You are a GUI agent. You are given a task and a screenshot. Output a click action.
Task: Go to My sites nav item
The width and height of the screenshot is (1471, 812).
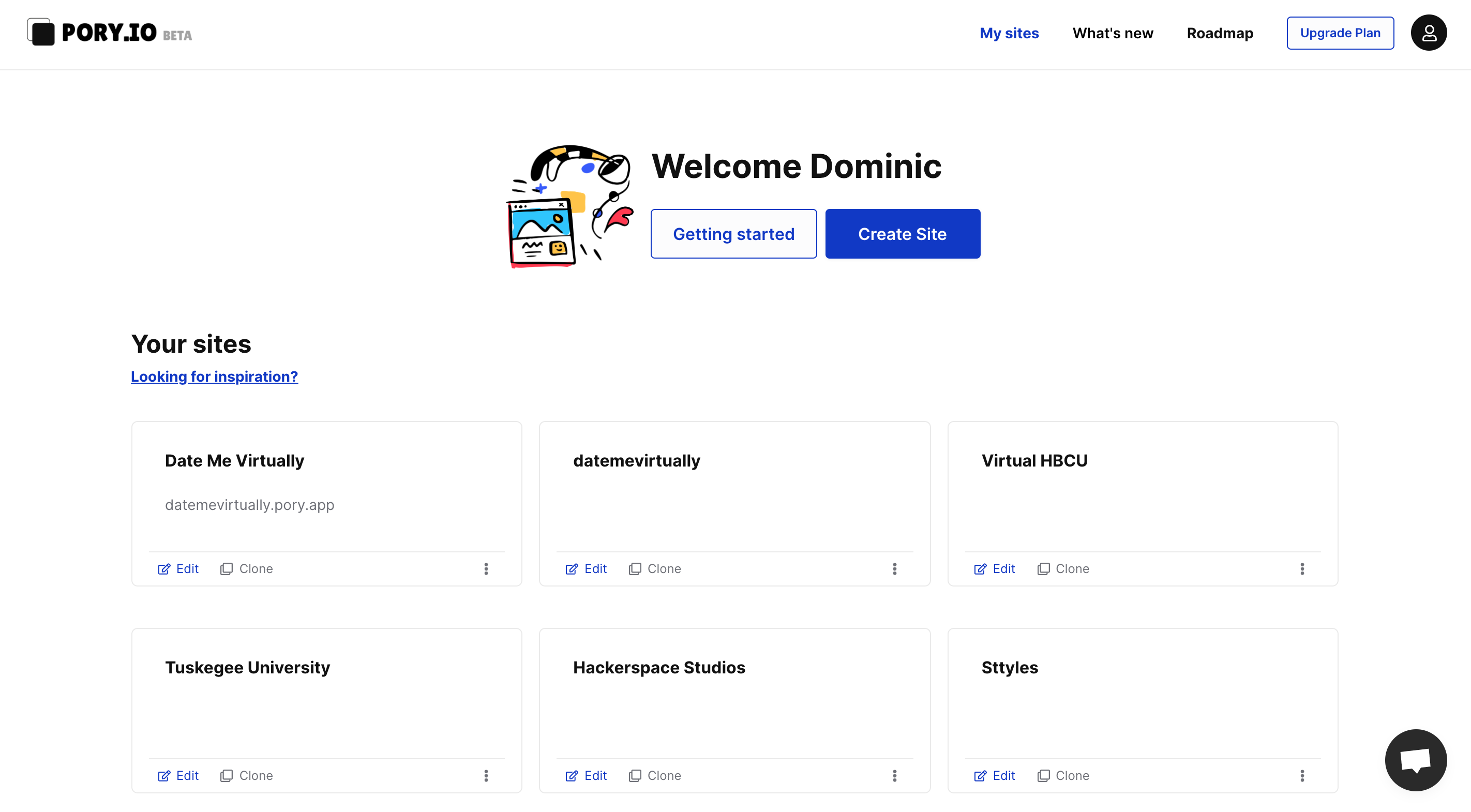(1009, 33)
